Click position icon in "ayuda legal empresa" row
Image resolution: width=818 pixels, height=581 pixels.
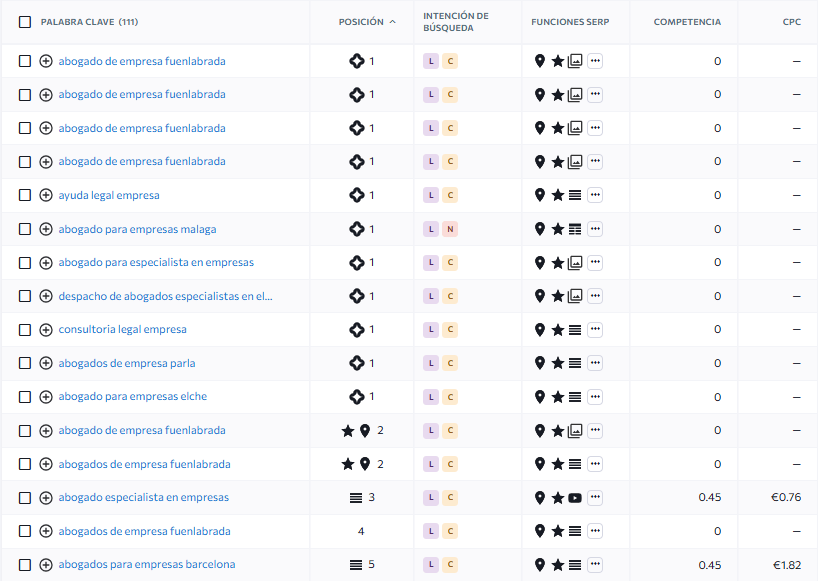(356, 195)
